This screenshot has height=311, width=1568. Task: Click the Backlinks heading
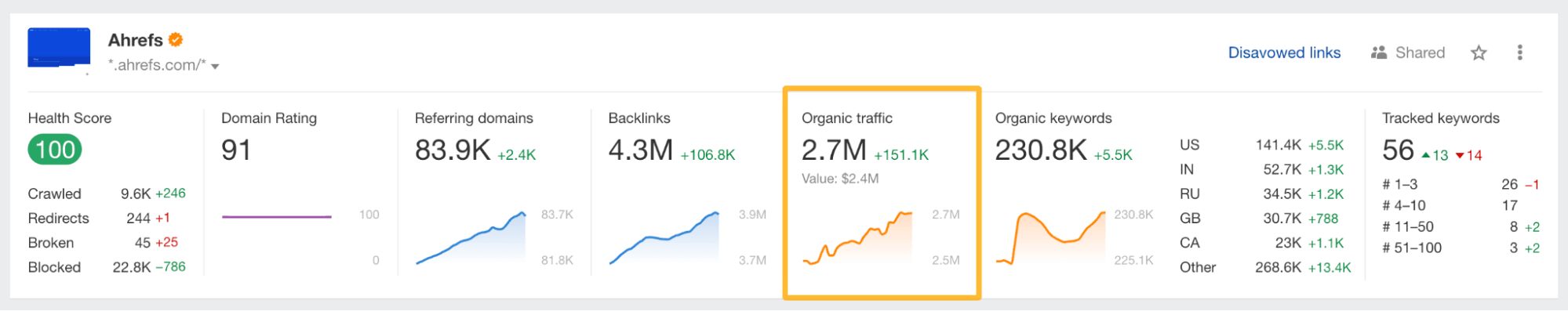(639, 118)
